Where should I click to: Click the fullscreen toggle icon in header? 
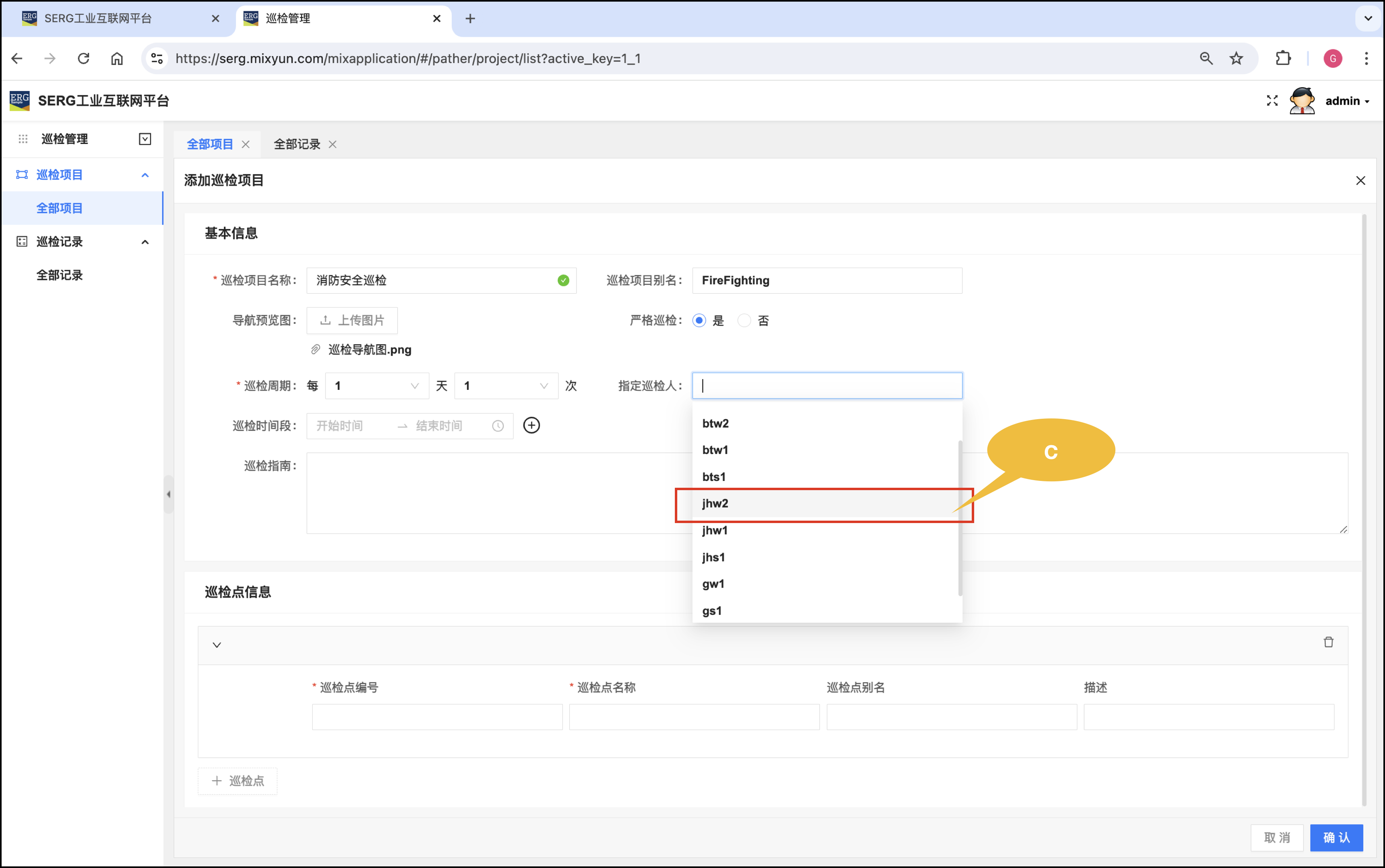1272,100
